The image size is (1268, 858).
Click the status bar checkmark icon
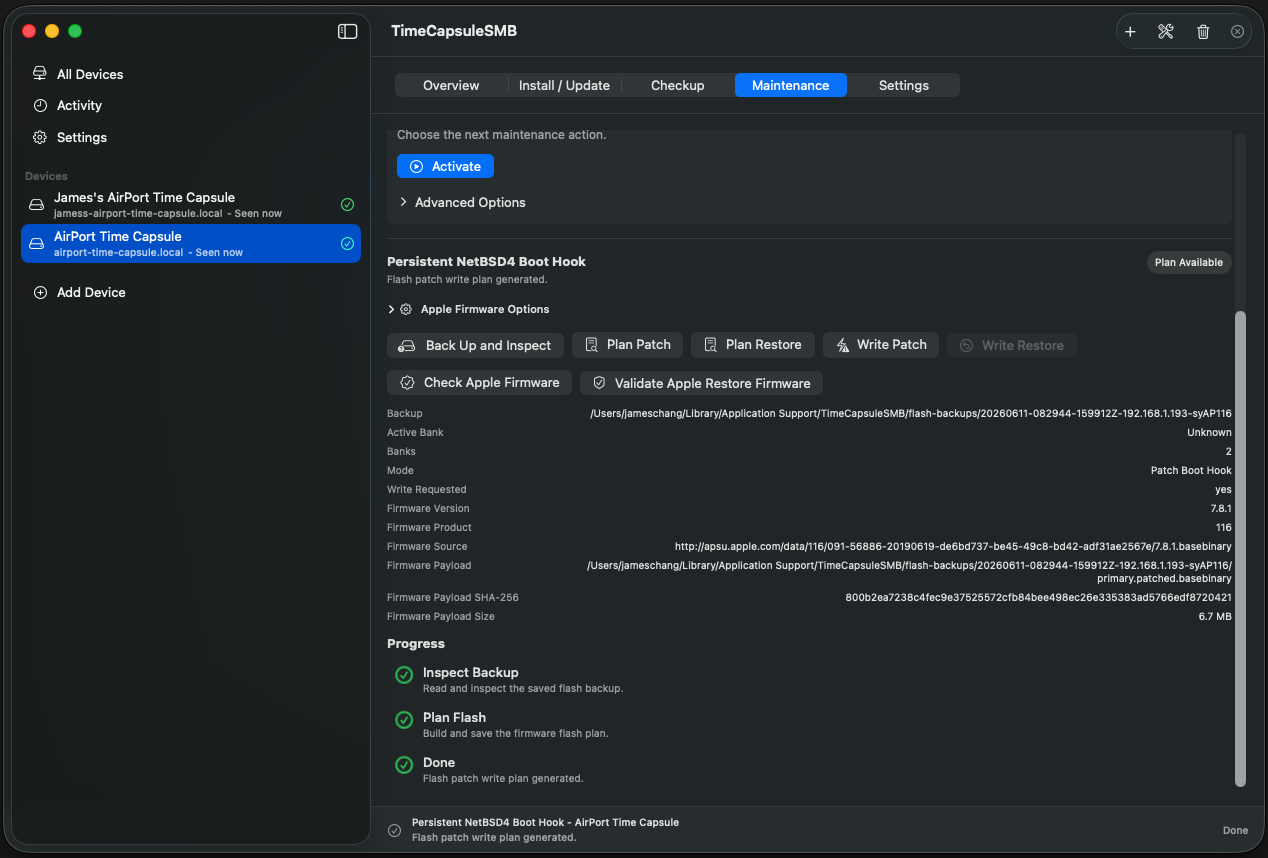pos(395,830)
